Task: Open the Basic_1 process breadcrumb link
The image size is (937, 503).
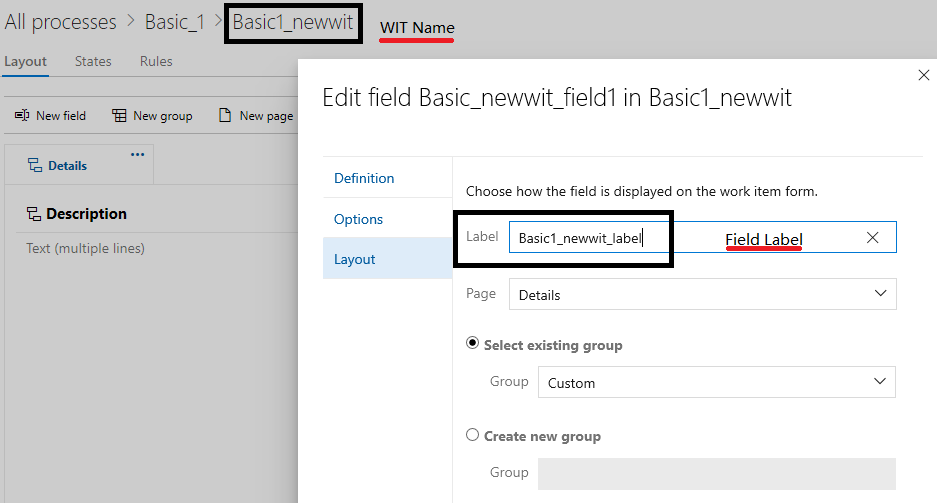Action: [x=174, y=22]
